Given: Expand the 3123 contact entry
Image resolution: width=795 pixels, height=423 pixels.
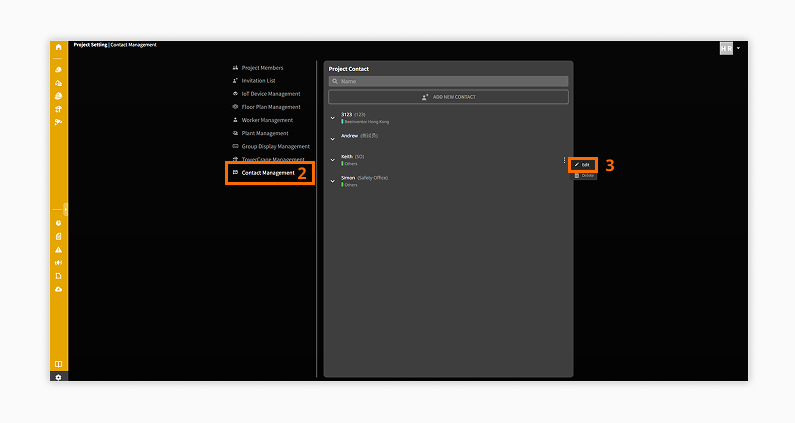Looking at the screenshot, I should click(333, 118).
